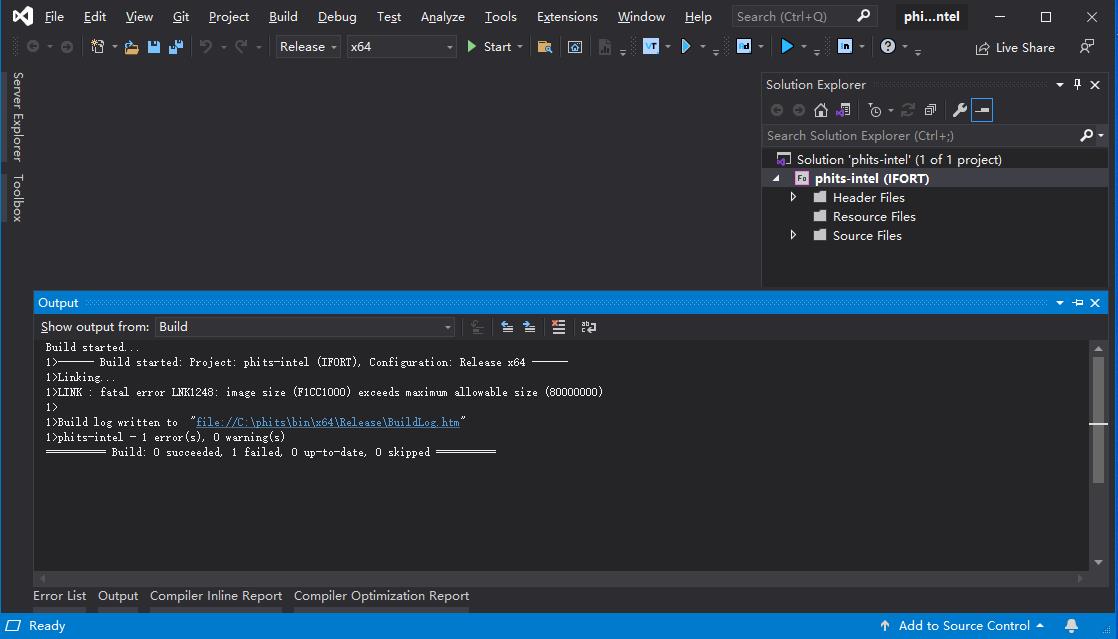Click the notifications bell in status bar
This screenshot has height=639, width=1118.
(x=1071, y=626)
